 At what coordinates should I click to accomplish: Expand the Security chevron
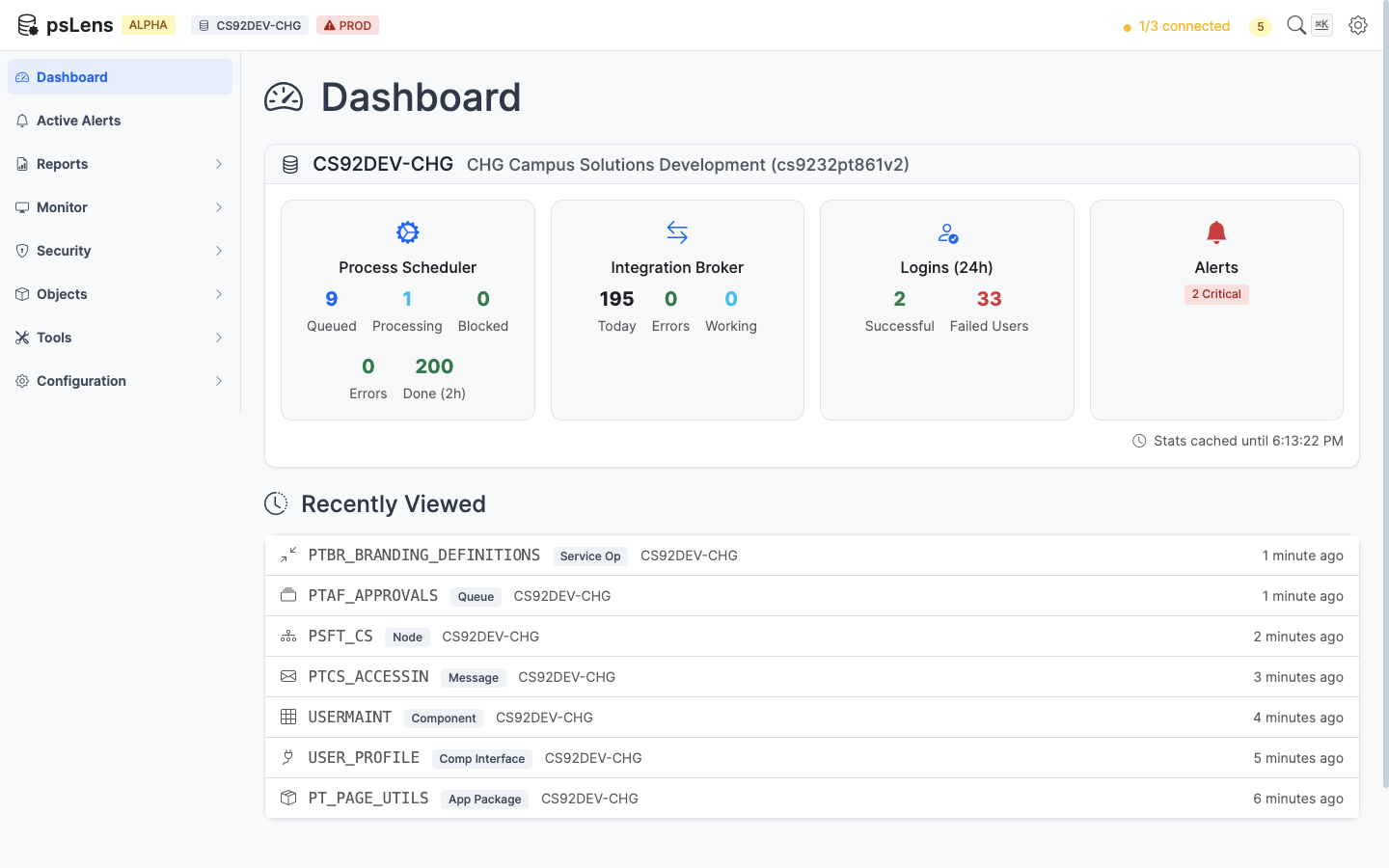pyautogui.click(x=219, y=251)
